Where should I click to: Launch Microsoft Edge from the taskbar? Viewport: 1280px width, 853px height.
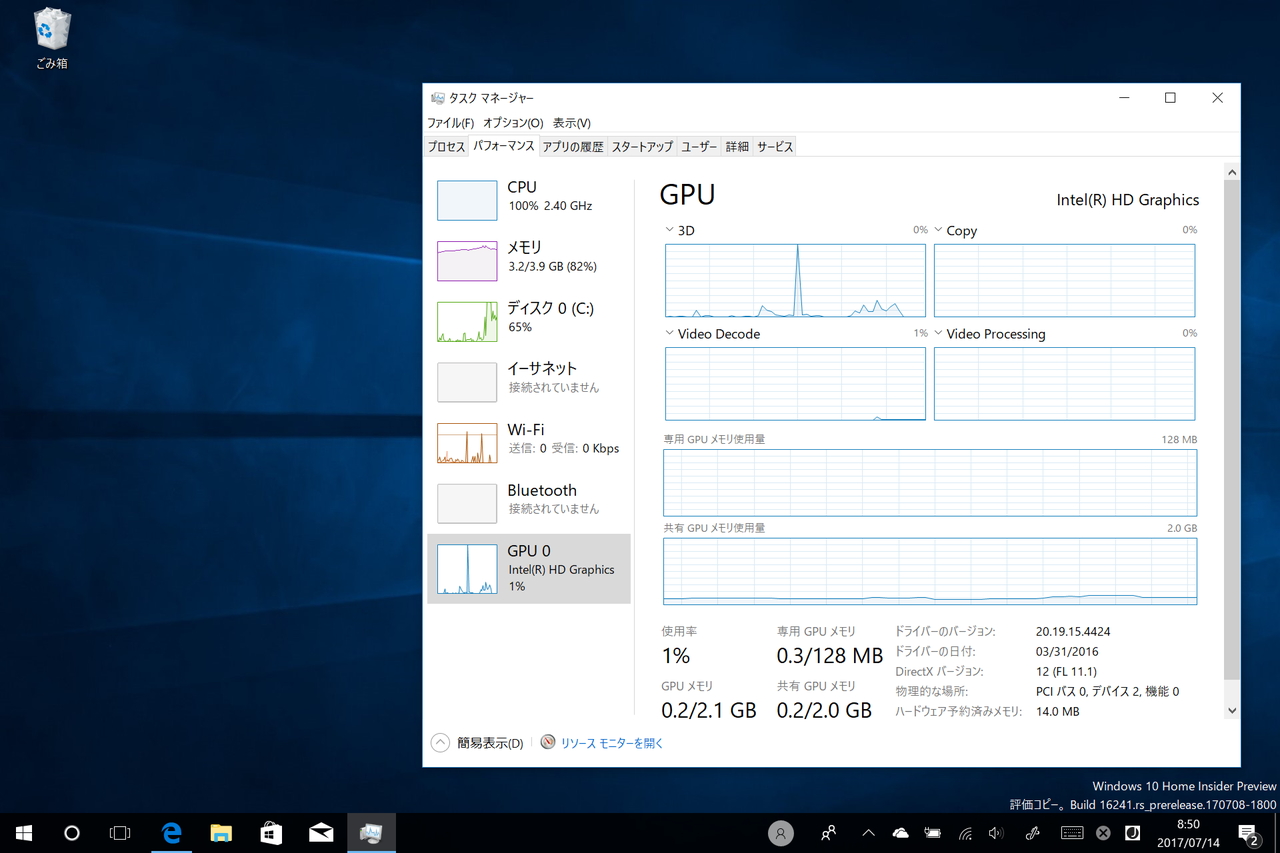point(172,833)
